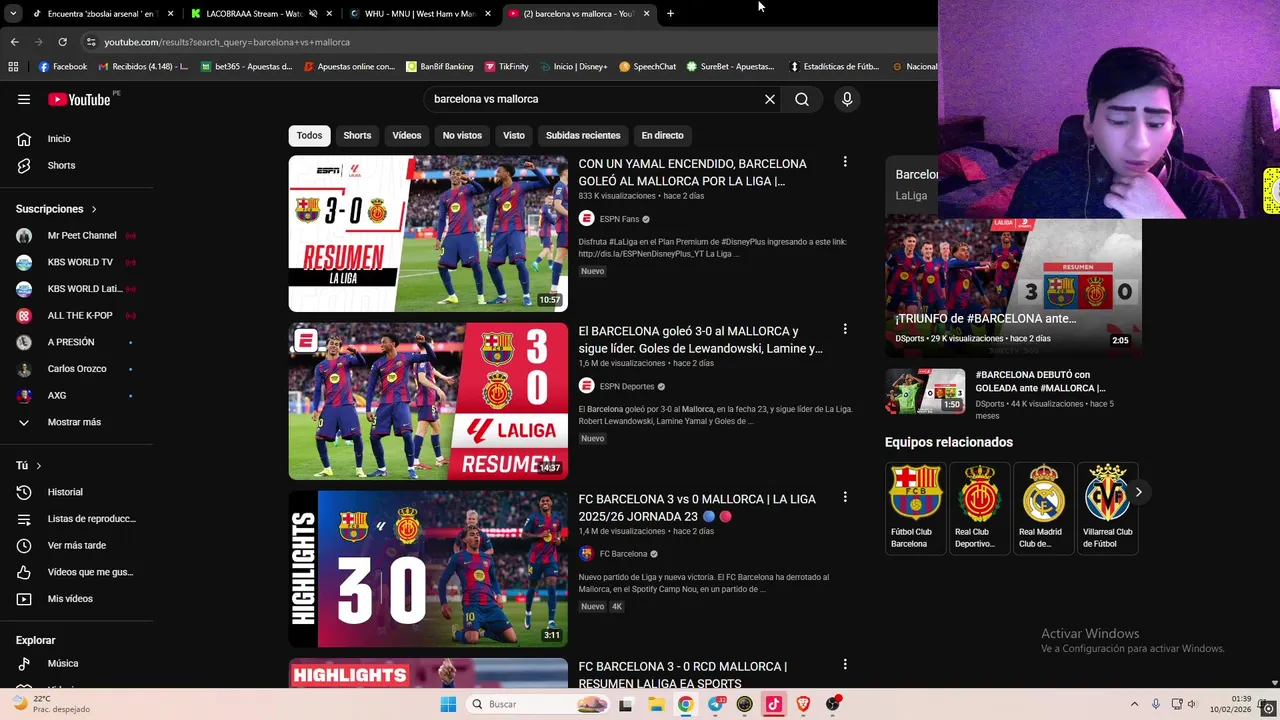This screenshot has width=1280, height=720.
Task: Open new browser tab with plus
Action: pos(670,14)
